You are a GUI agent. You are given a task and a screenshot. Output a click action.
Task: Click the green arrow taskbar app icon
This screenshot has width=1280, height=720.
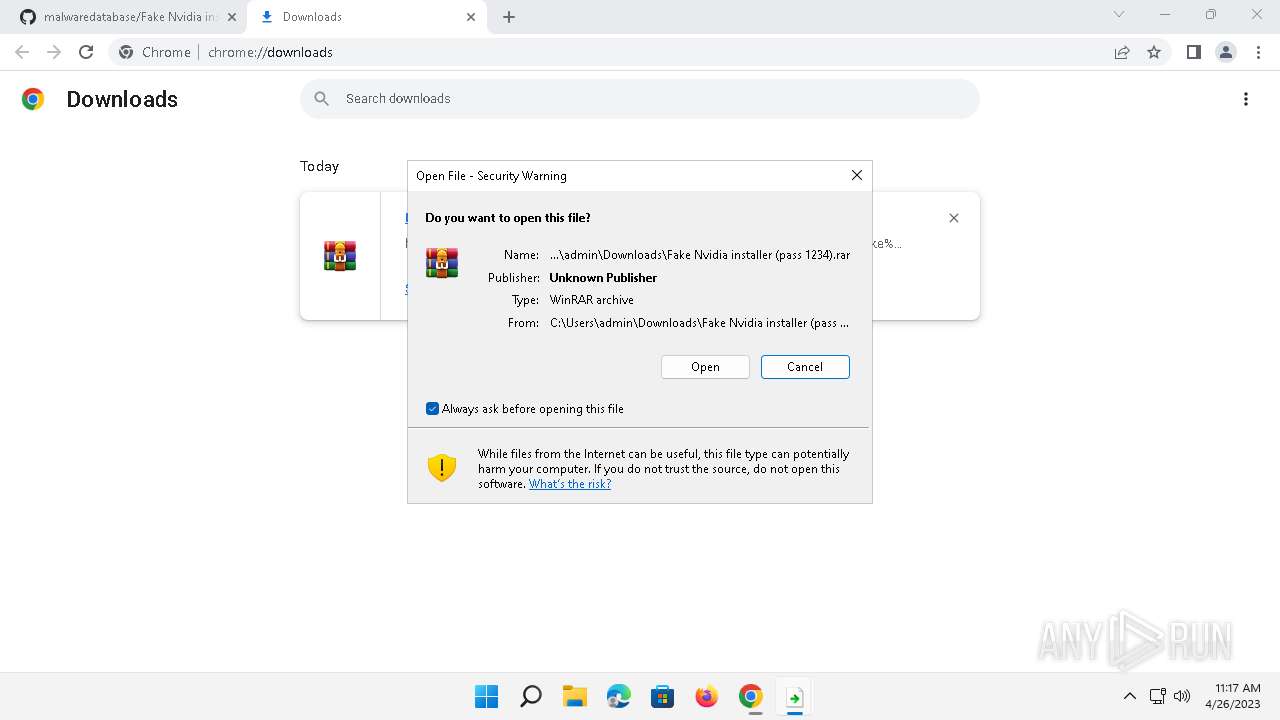[x=795, y=696]
